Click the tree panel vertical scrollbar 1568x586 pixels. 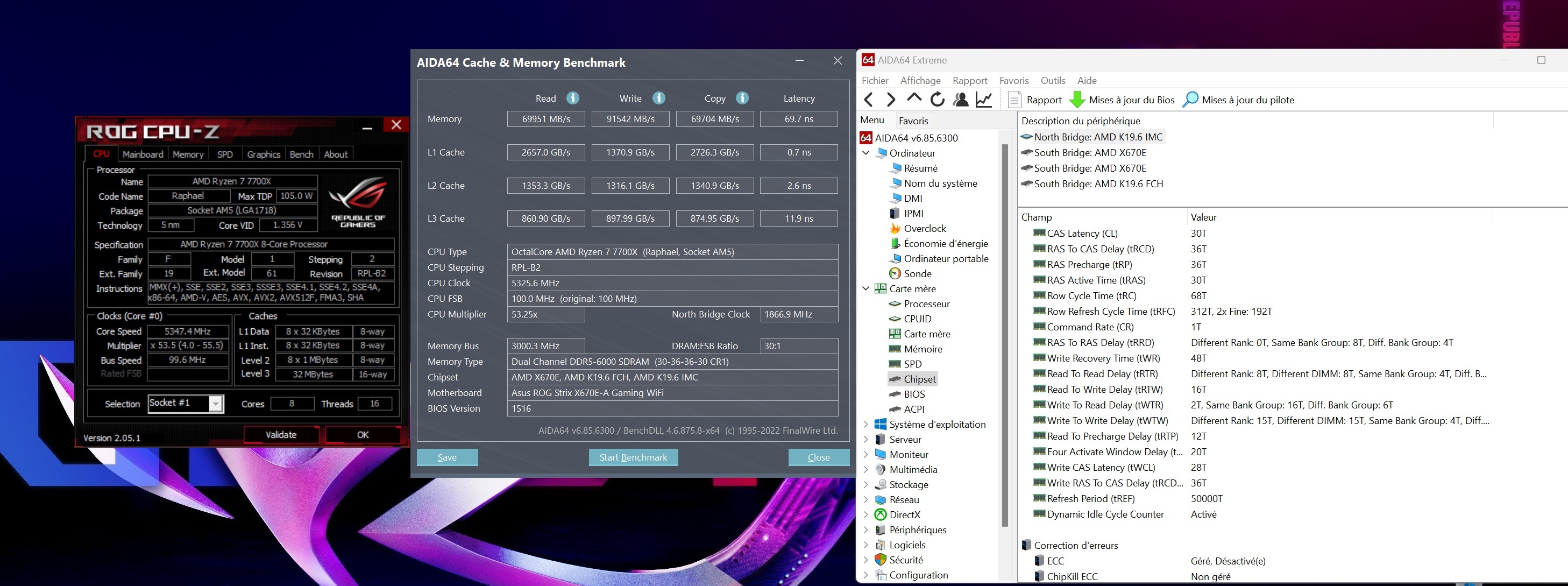1004,335
